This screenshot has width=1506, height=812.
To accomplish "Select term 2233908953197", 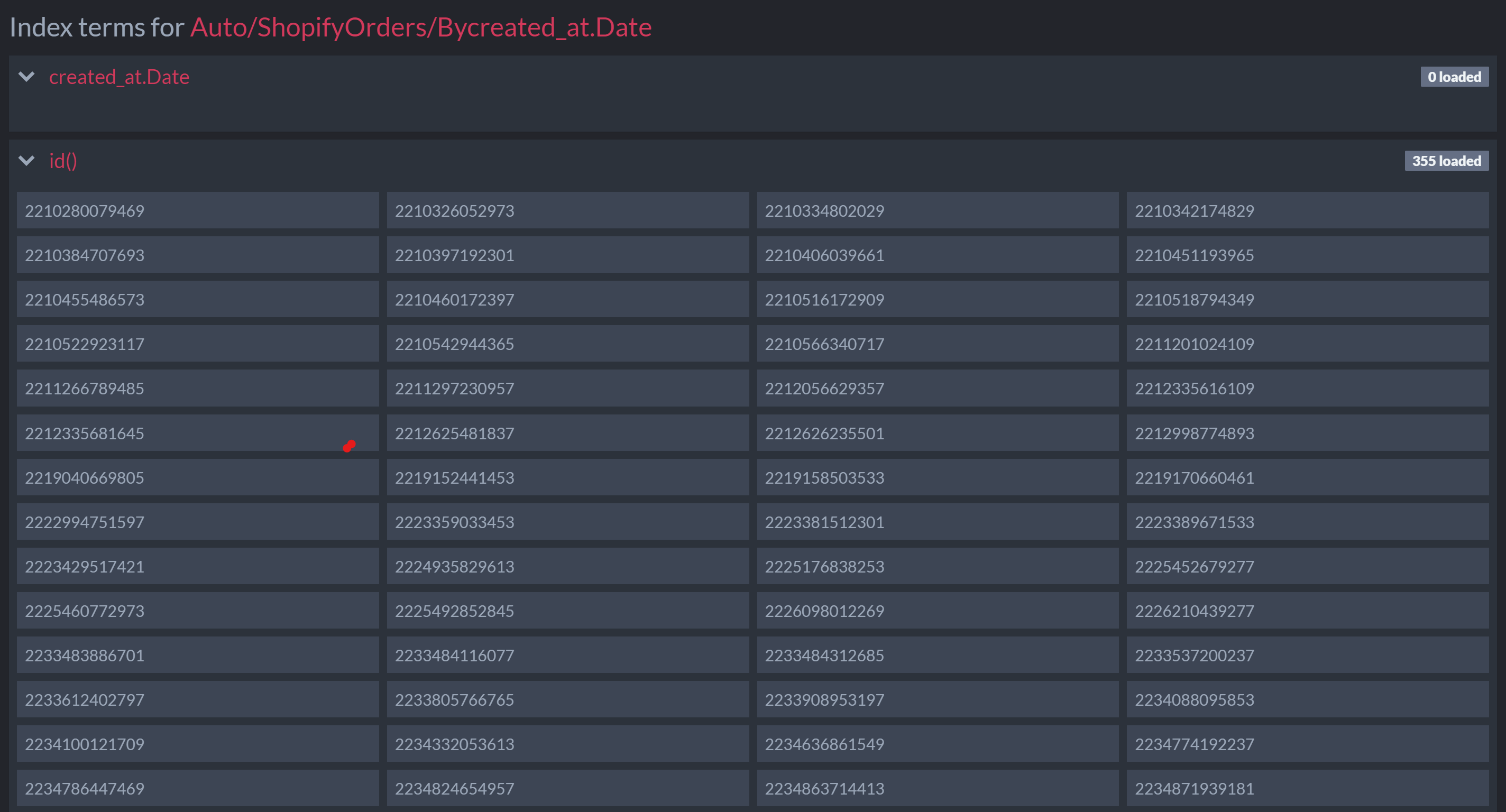I will click(938, 700).
